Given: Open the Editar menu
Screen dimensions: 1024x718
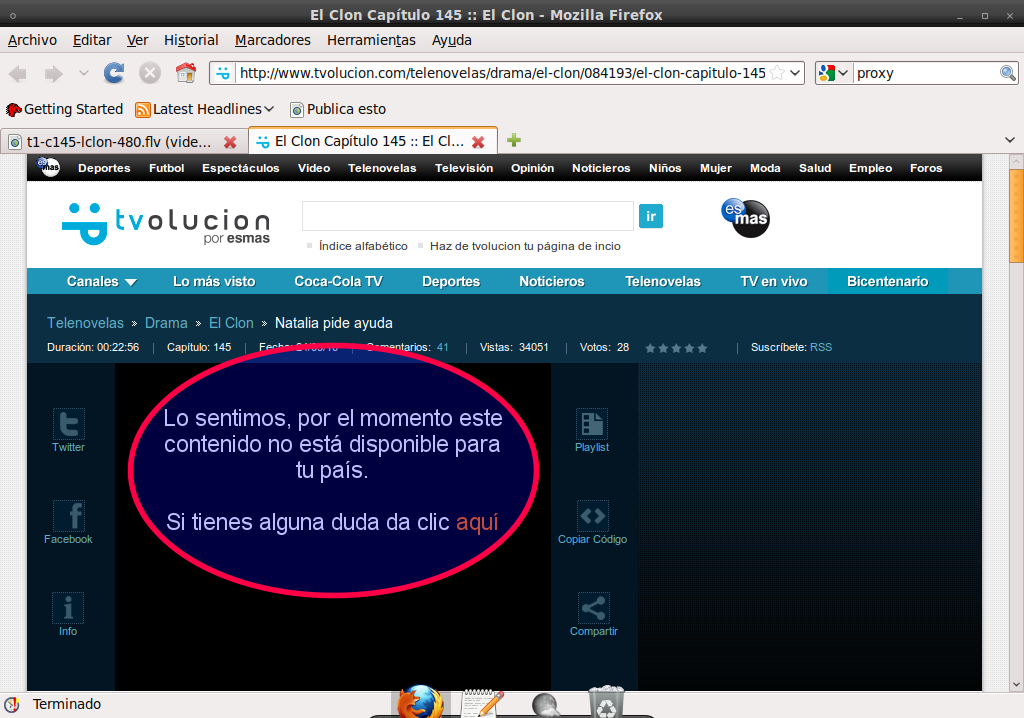Looking at the screenshot, I should pyautogui.click(x=92, y=40).
